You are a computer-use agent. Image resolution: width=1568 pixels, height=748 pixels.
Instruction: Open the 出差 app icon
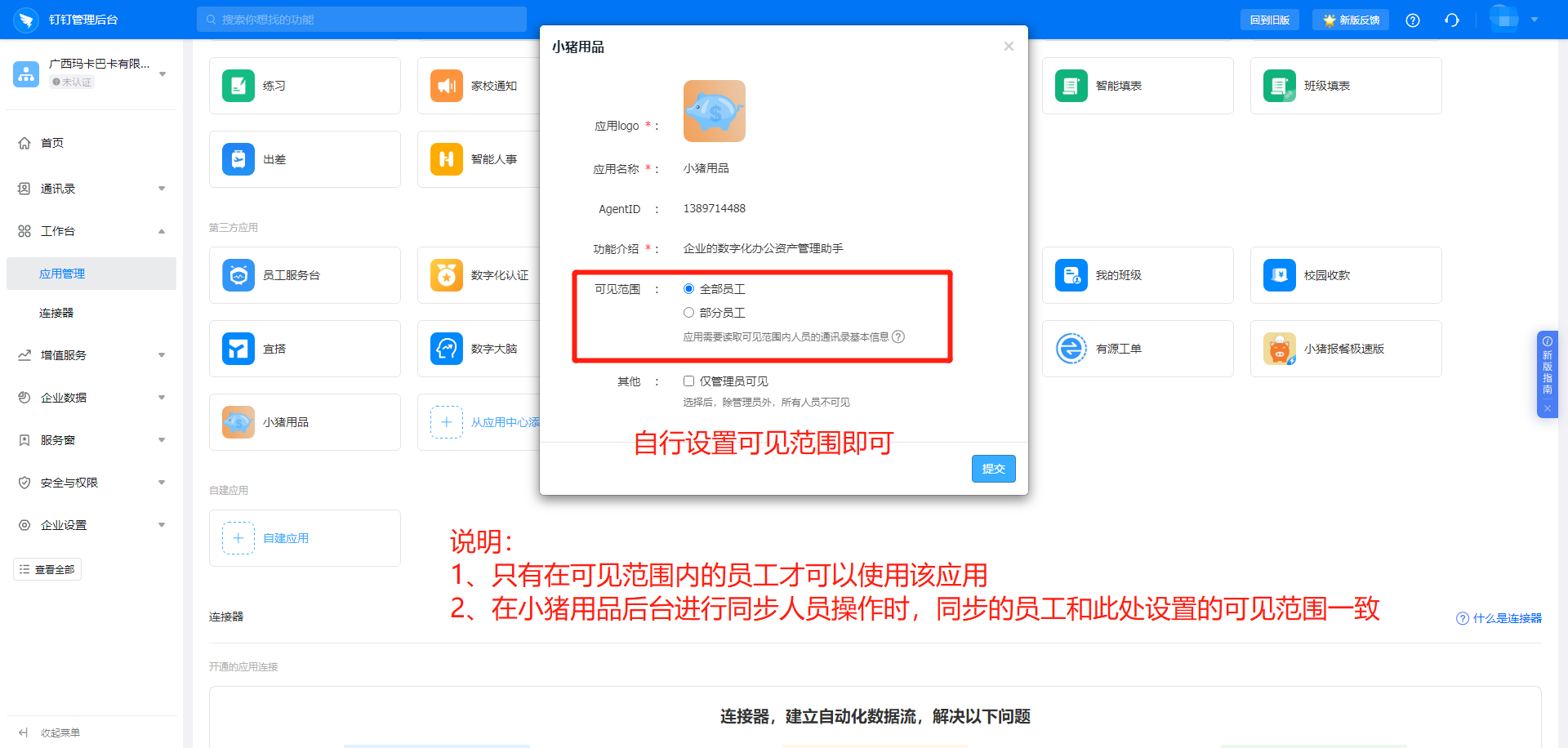238,159
